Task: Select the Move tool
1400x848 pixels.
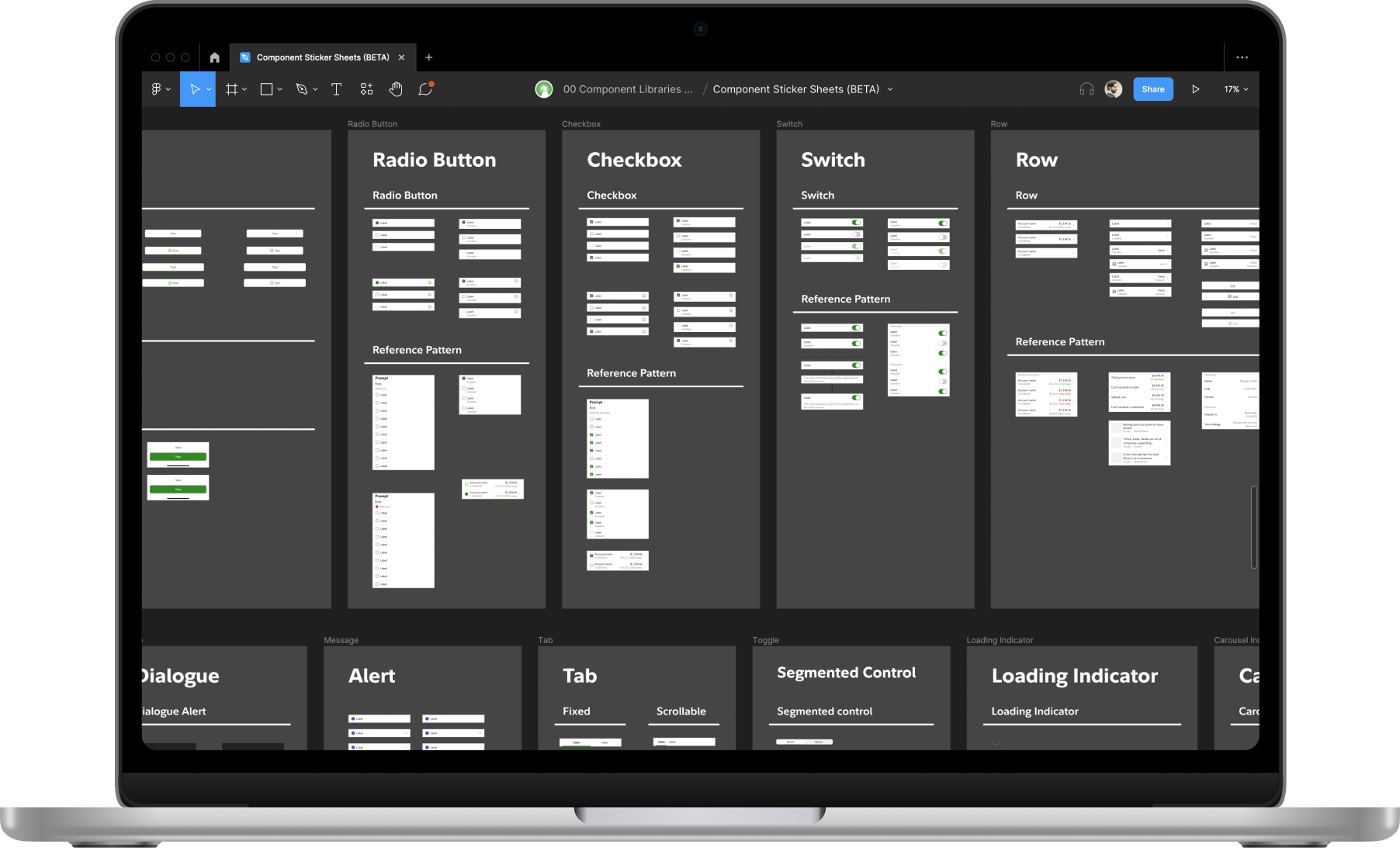Action: tap(195, 89)
